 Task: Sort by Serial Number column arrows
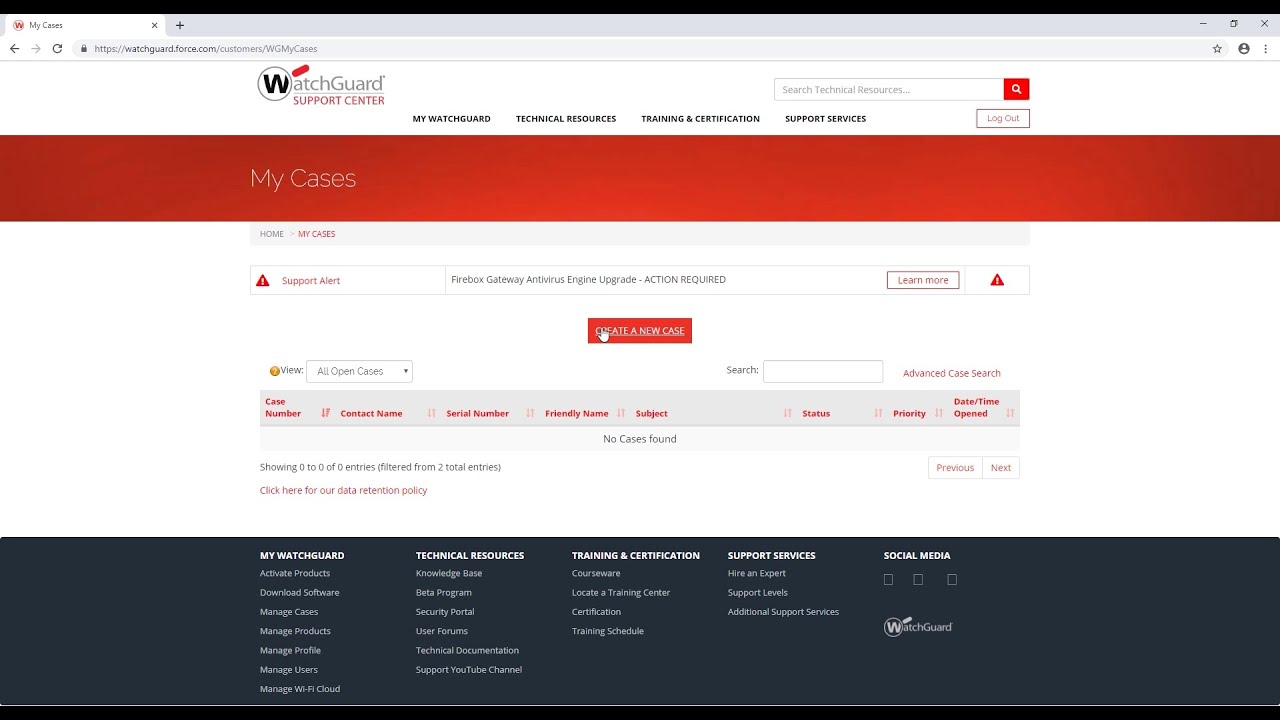click(x=530, y=413)
